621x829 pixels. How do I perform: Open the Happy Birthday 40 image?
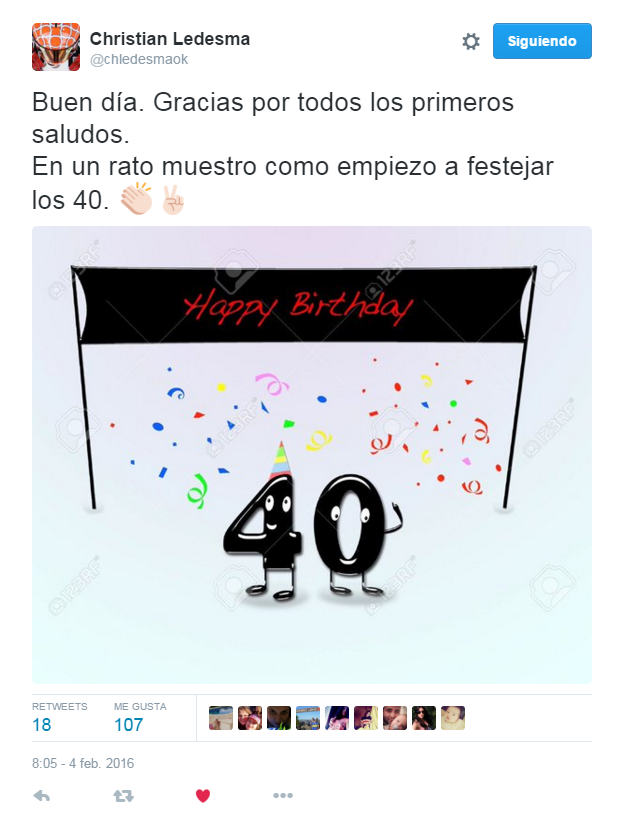coord(312,455)
